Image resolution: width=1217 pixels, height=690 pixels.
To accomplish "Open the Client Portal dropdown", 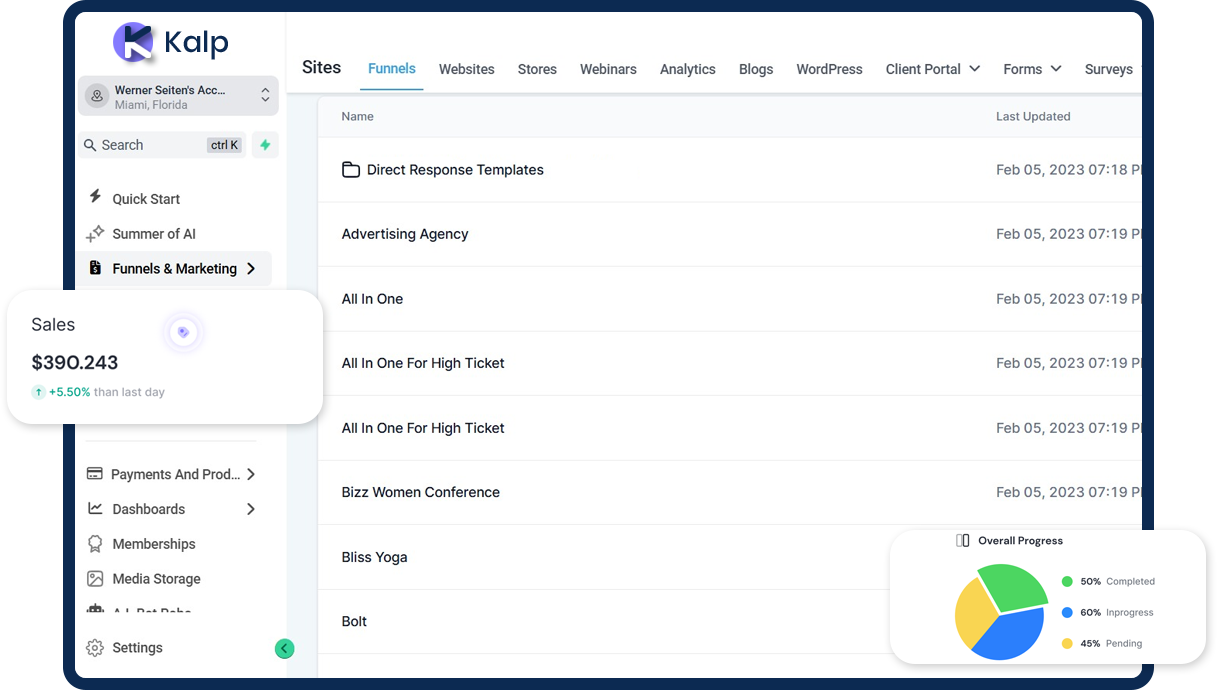I will point(932,69).
